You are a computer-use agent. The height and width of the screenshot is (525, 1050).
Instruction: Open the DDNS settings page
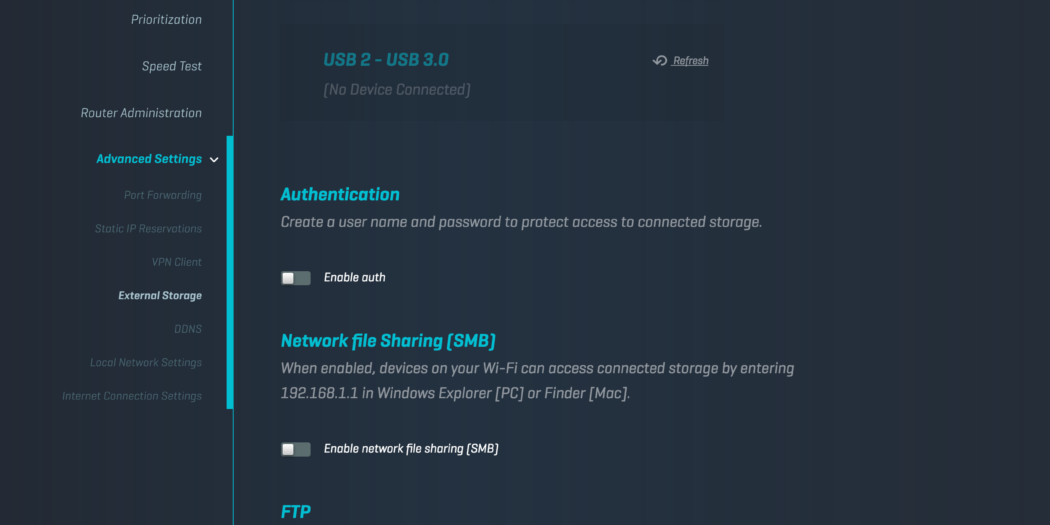(187, 329)
